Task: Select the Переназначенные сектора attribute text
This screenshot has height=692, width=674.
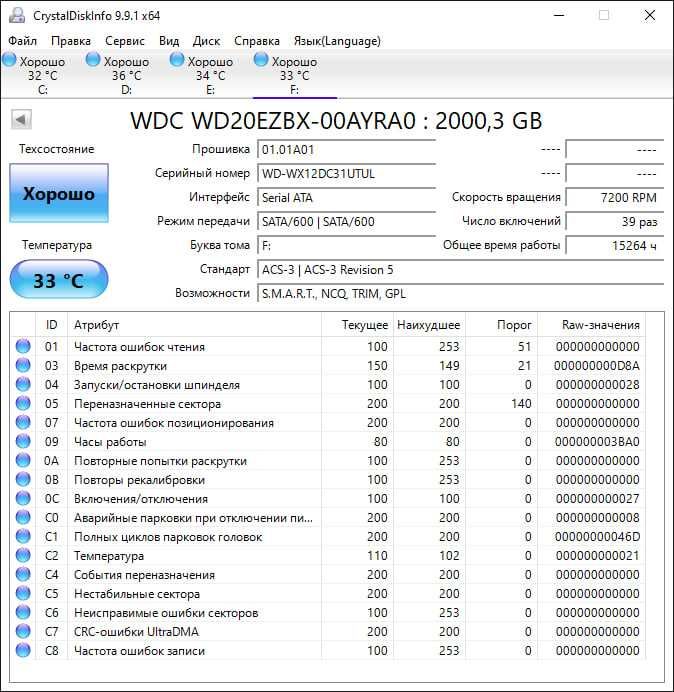Action: click(x=147, y=404)
